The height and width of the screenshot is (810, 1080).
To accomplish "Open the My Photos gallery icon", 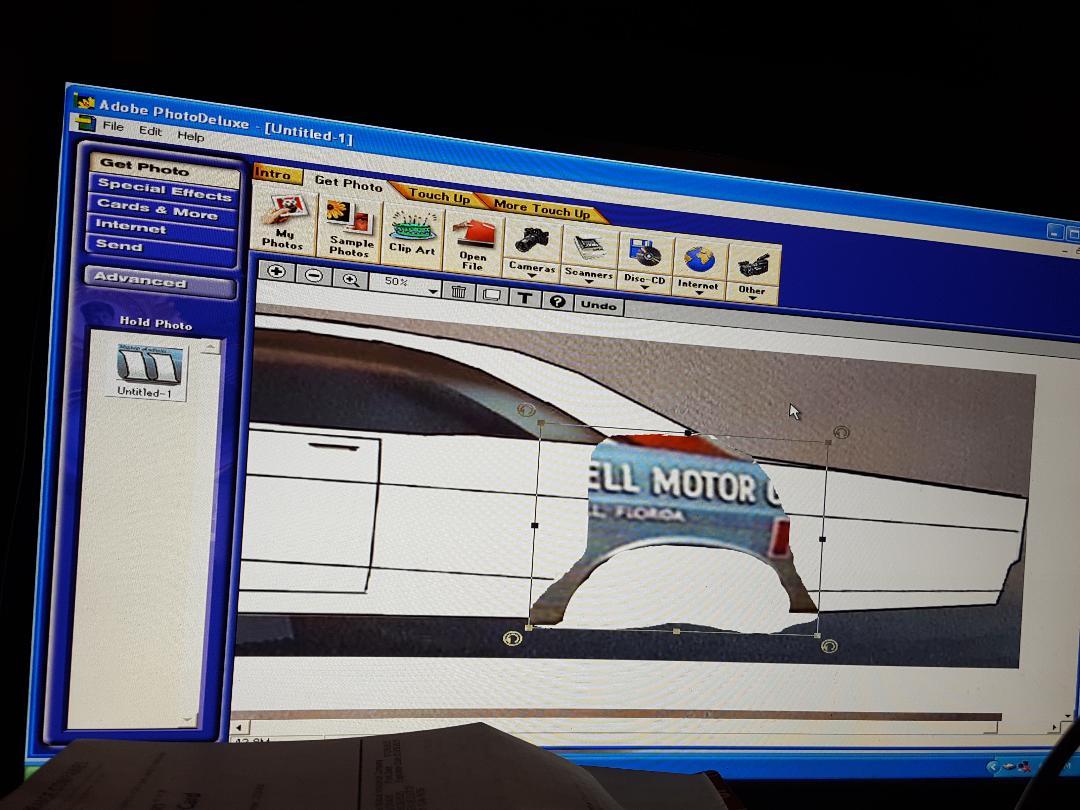I will tap(284, 222).
